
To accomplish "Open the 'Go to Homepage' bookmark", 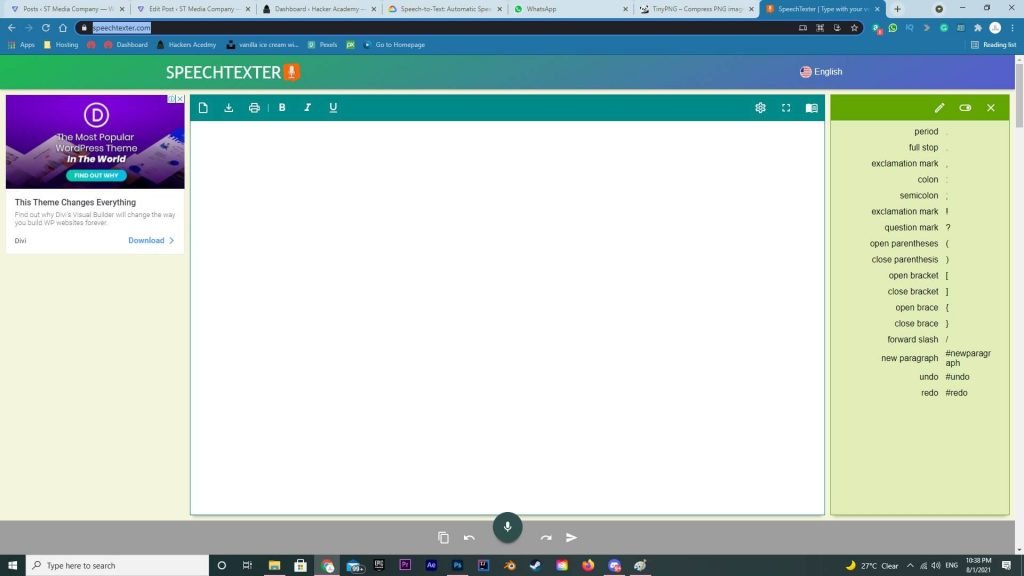I will (x=394, y=45).
